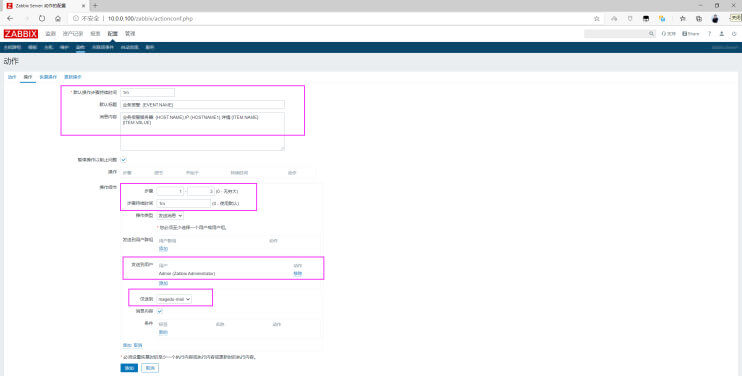
Task: Open the 报表 (Reports) main menu
Action: pos(96,34)
